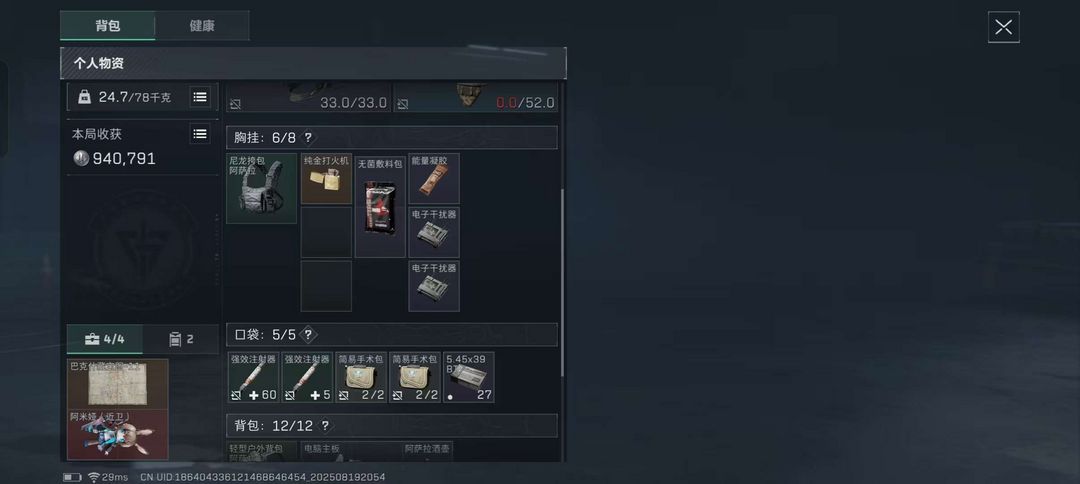Close the inventory with the X button
Screen dimensions: 1080x484
click(1004, 28)
